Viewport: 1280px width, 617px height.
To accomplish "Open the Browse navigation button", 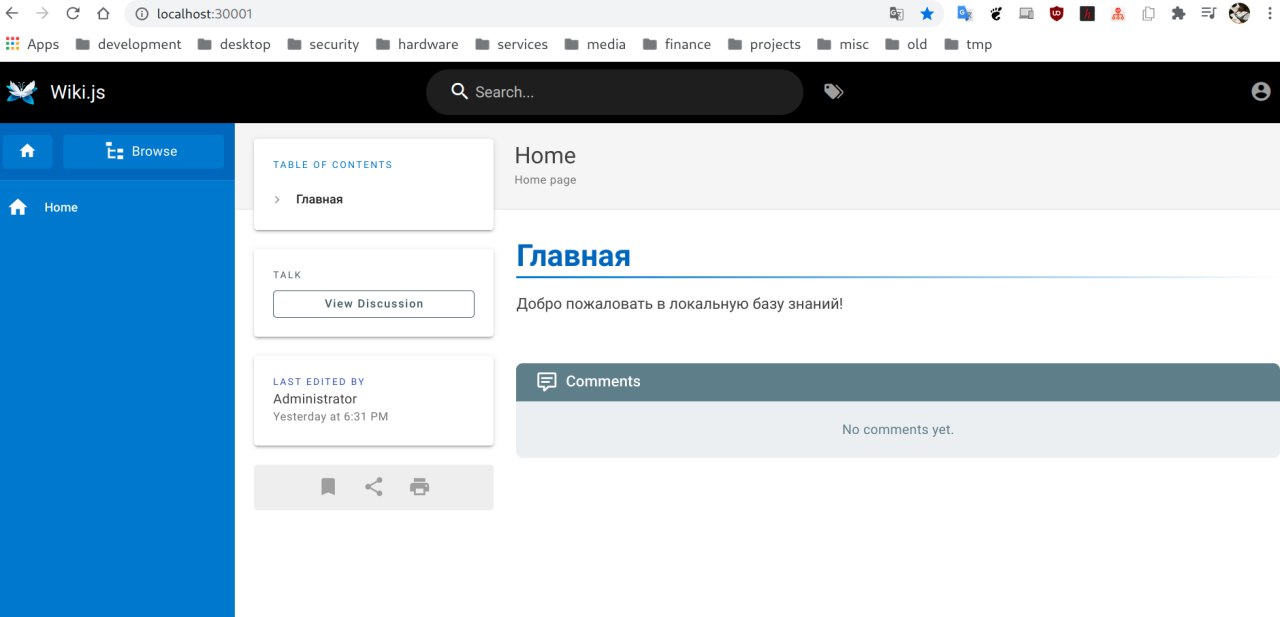I will [x=143, y=151].
